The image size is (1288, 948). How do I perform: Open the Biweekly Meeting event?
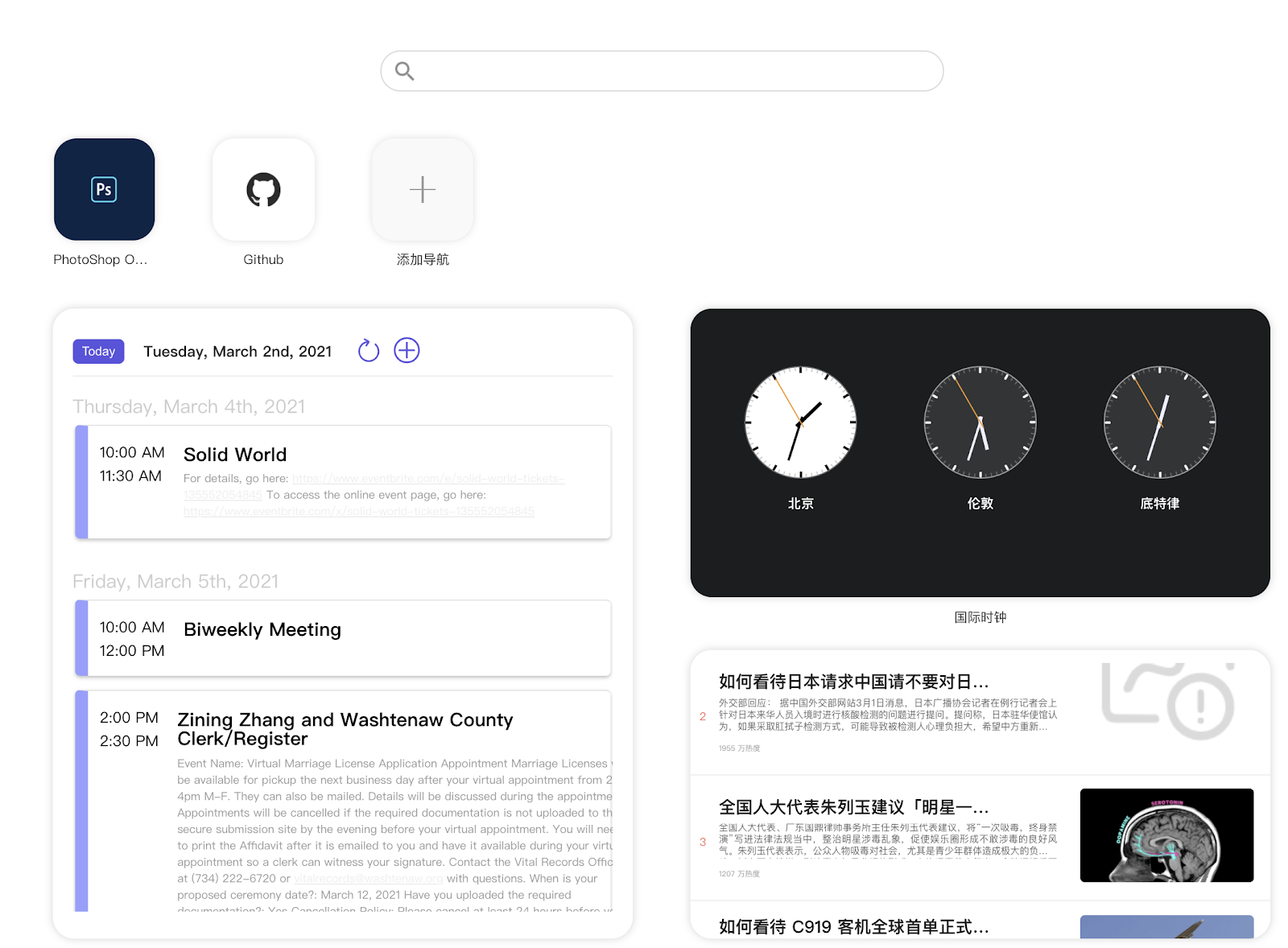[343, 638]
